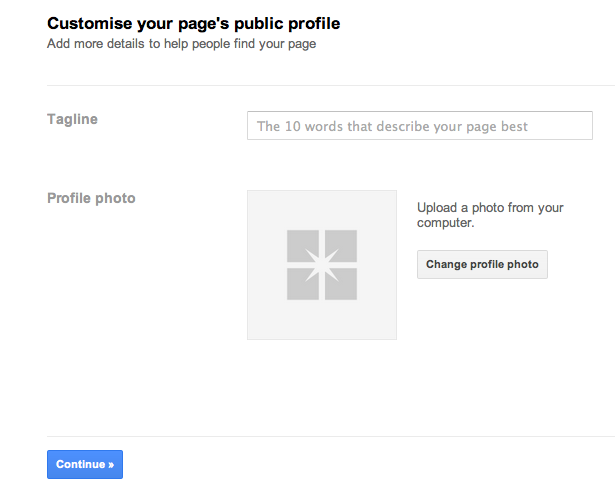Click the 'Customise your page's public profile' heading
The height and width of the screenshot is (491, 615).
(193, 24)
